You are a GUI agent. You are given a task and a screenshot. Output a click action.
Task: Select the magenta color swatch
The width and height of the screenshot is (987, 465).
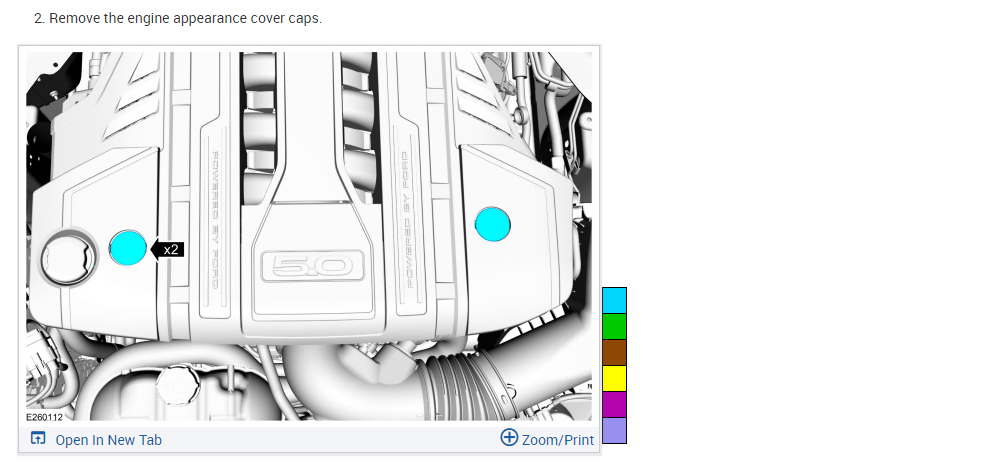pos(614,405)
